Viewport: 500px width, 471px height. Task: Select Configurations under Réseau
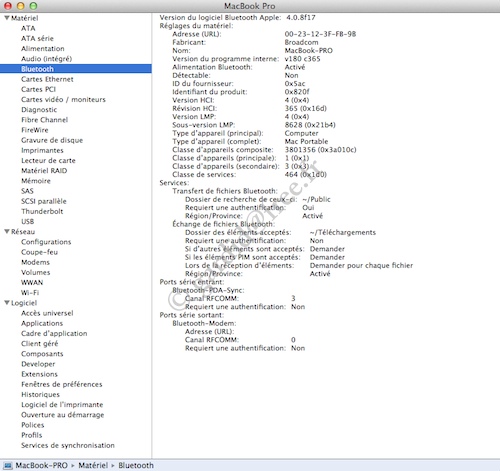46,242
